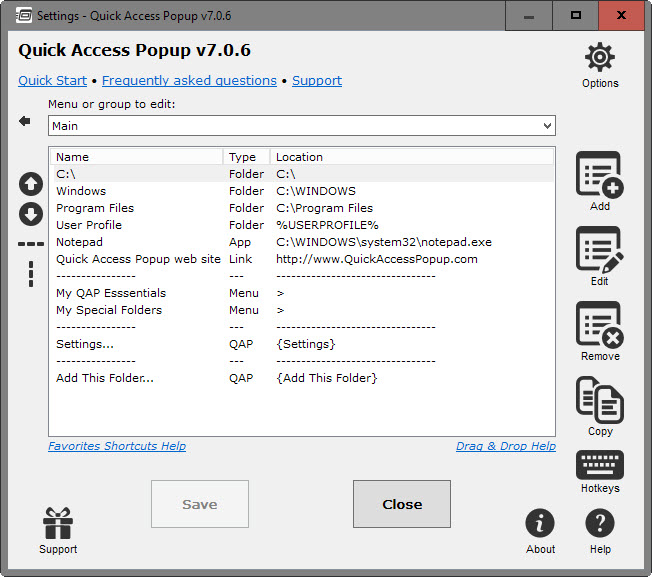Sort by the Name column header
The image size is (652, 577).
(137, 157)
